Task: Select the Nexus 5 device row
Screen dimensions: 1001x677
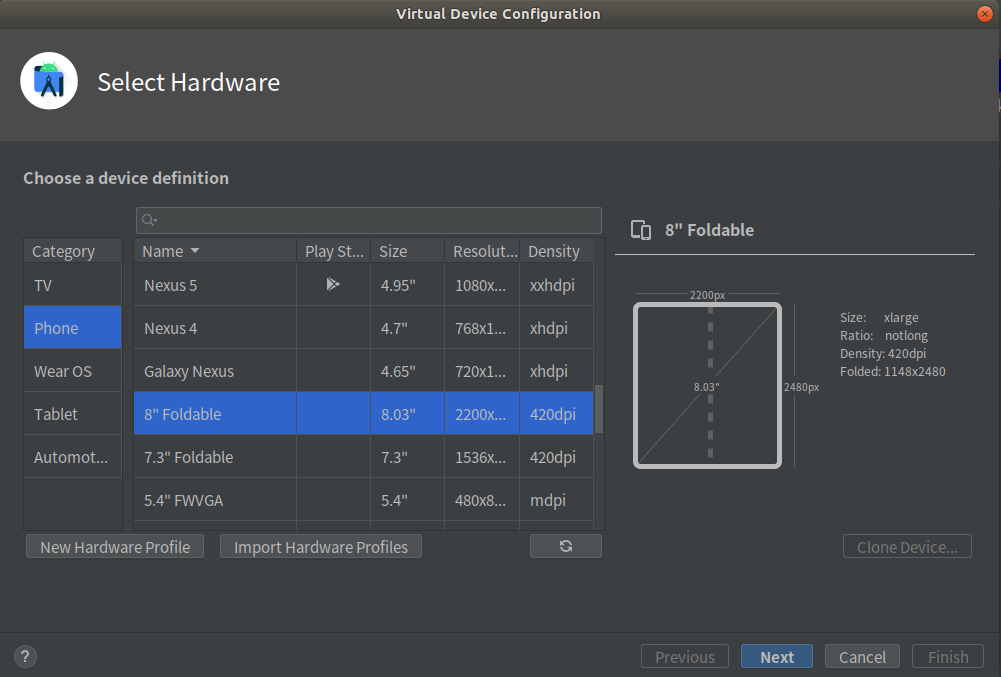Action: click(x=363, y=285)
